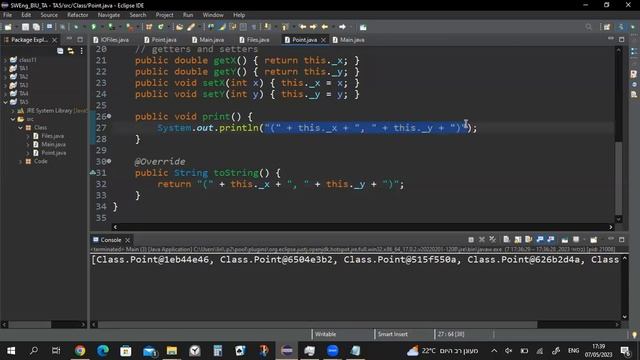The height and width of the screenshot is (360, 640).
Task: Open the Refactor menu
Action: (x=78, y=15)
